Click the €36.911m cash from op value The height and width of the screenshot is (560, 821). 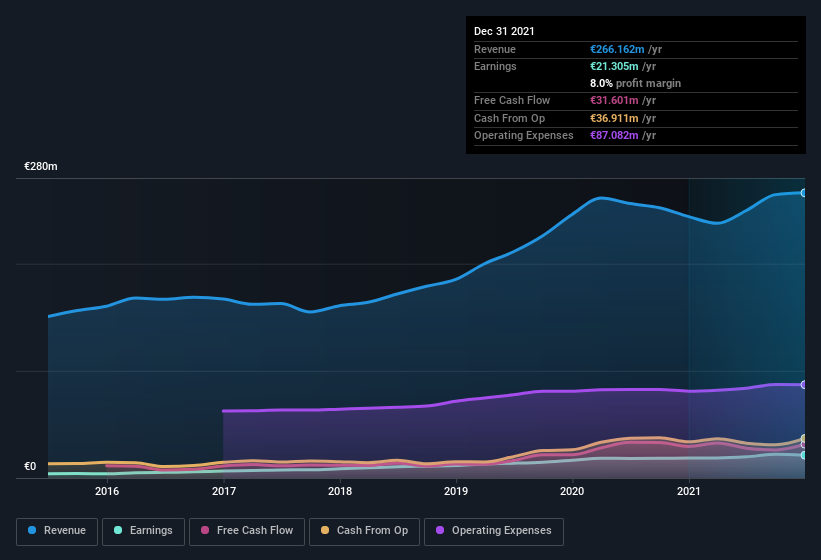pos(614,118)
